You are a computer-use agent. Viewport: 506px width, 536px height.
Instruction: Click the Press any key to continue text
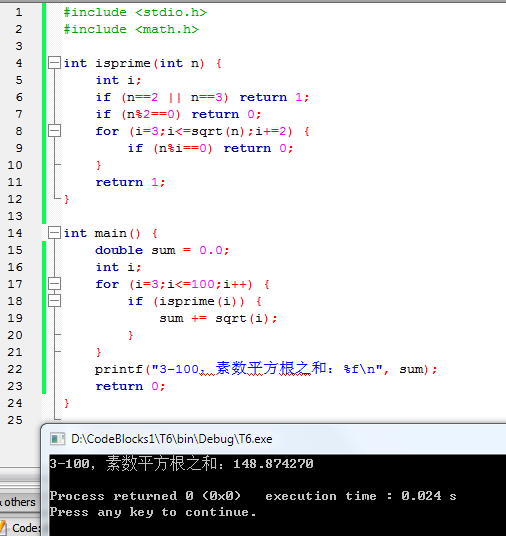[153, 512]
